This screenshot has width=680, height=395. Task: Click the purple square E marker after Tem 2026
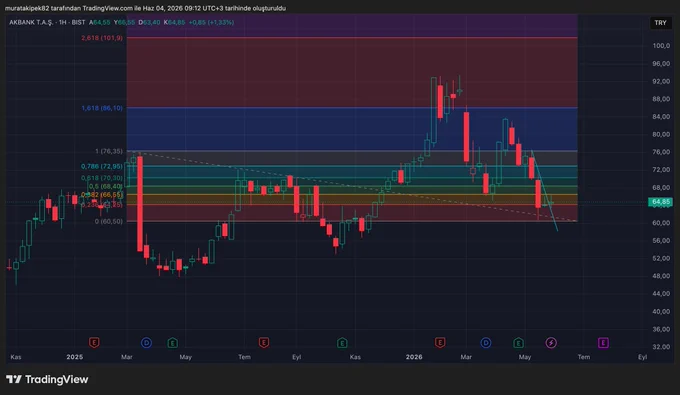(603, 343)
